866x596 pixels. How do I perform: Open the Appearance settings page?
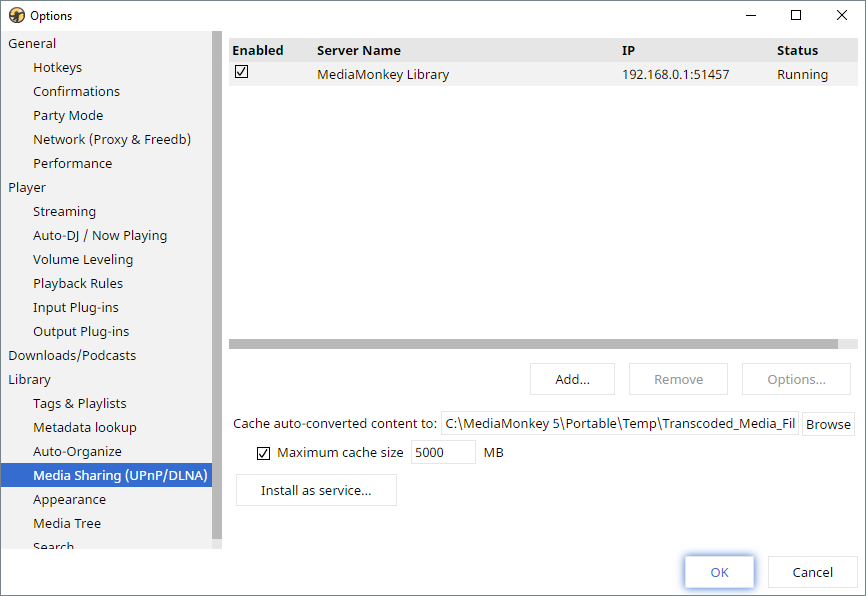(x=69, y=499)
